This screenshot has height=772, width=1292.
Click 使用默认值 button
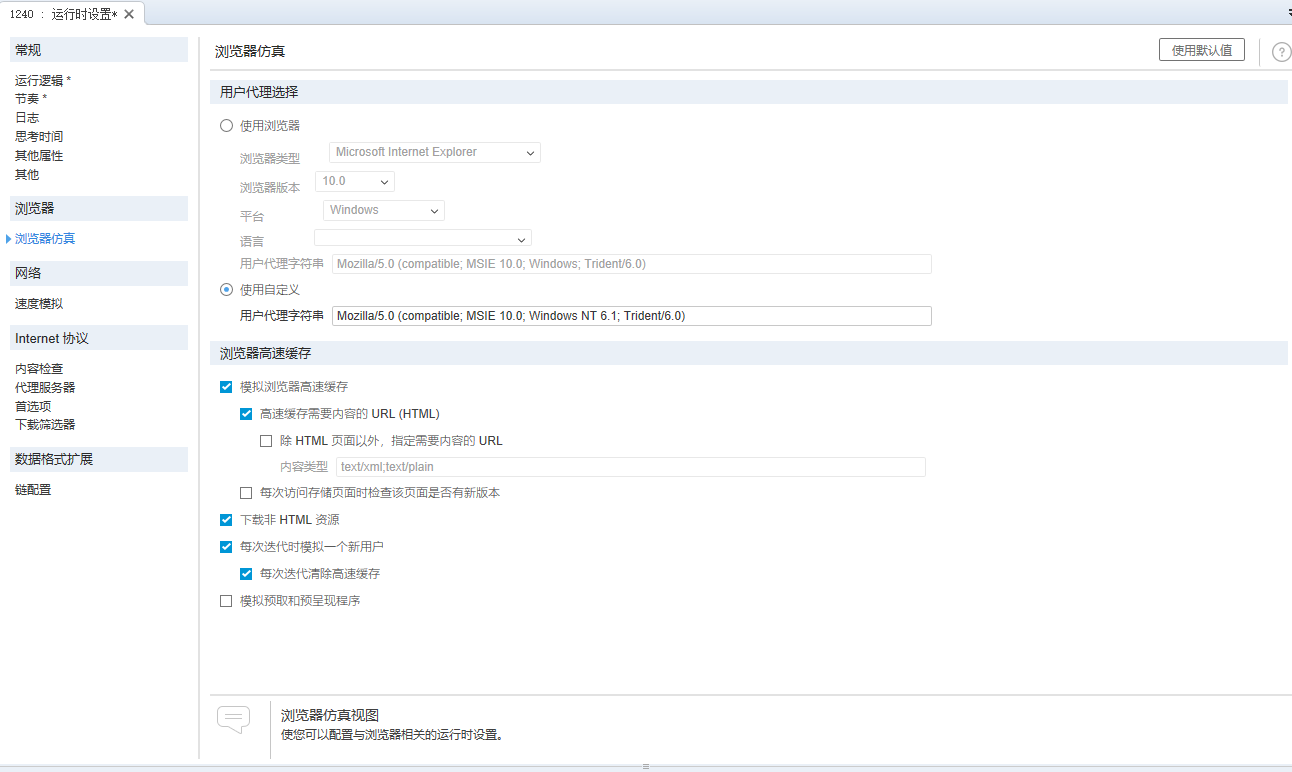(x=1202, y=50)
